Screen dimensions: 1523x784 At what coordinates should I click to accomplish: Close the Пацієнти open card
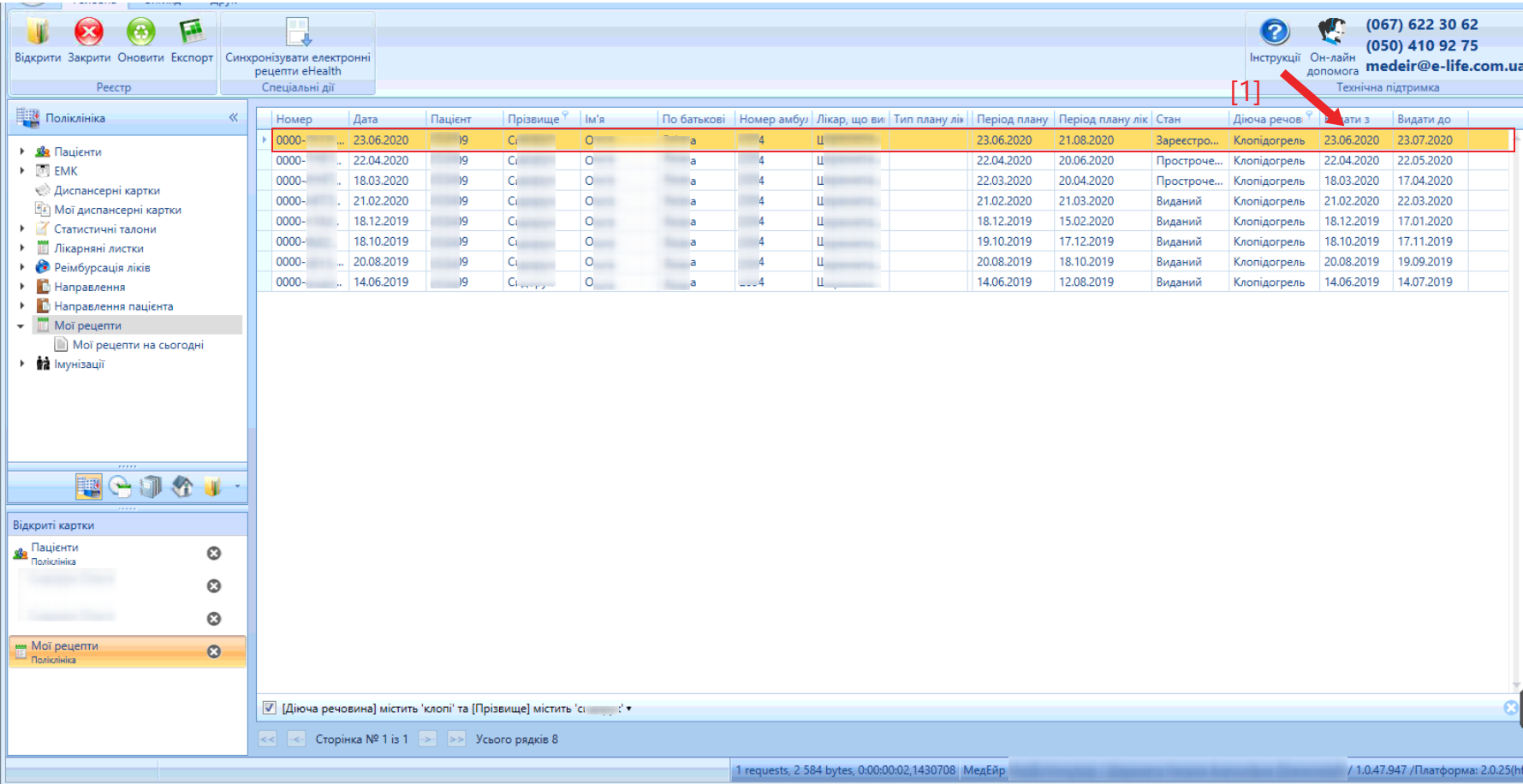point(214,554)
